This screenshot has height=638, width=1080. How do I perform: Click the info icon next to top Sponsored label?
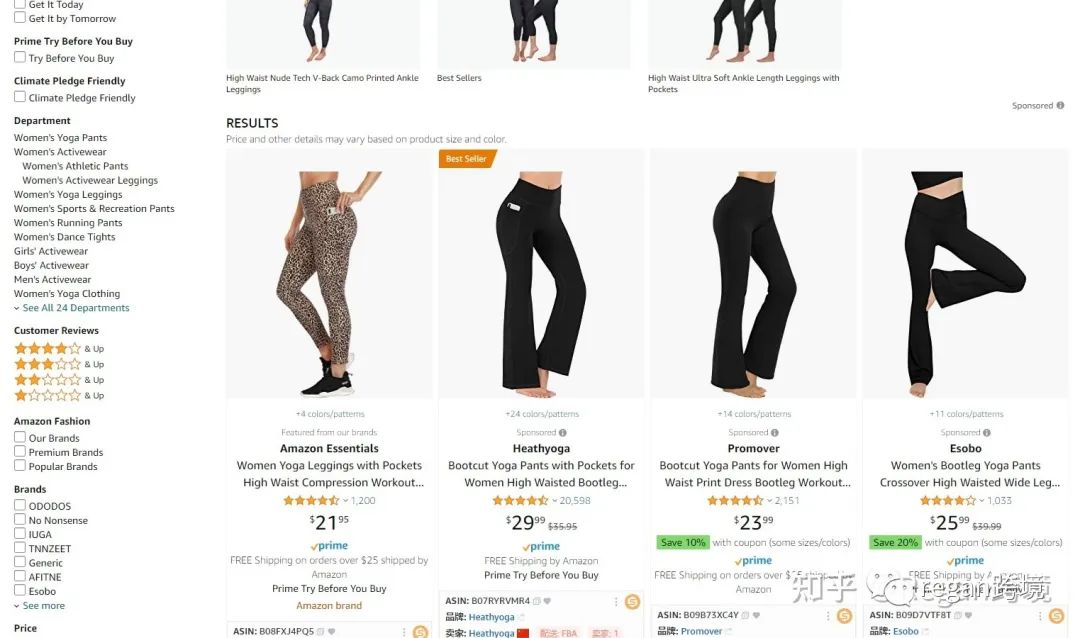[1060, 105]
